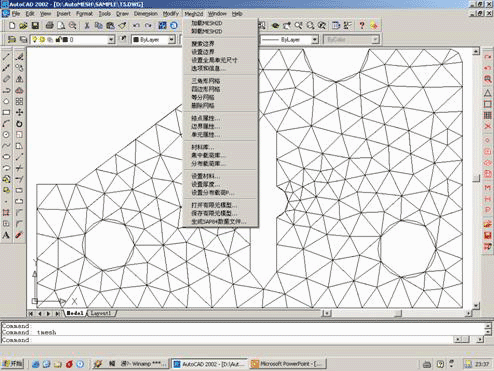Click the horizontal scrollbar right arrow
The image size is (494, 371).
tap(469, 313)
